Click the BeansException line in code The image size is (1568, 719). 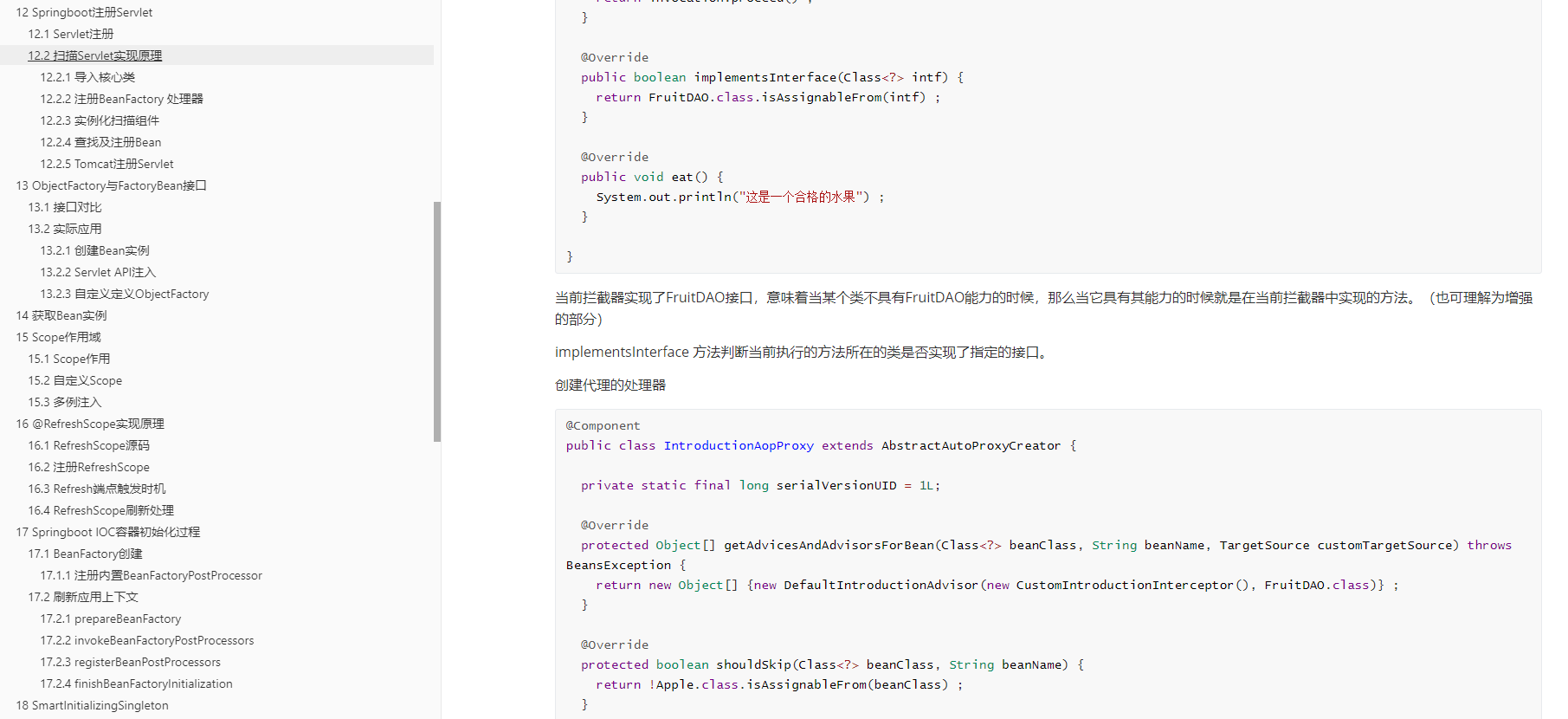[626, 565]
